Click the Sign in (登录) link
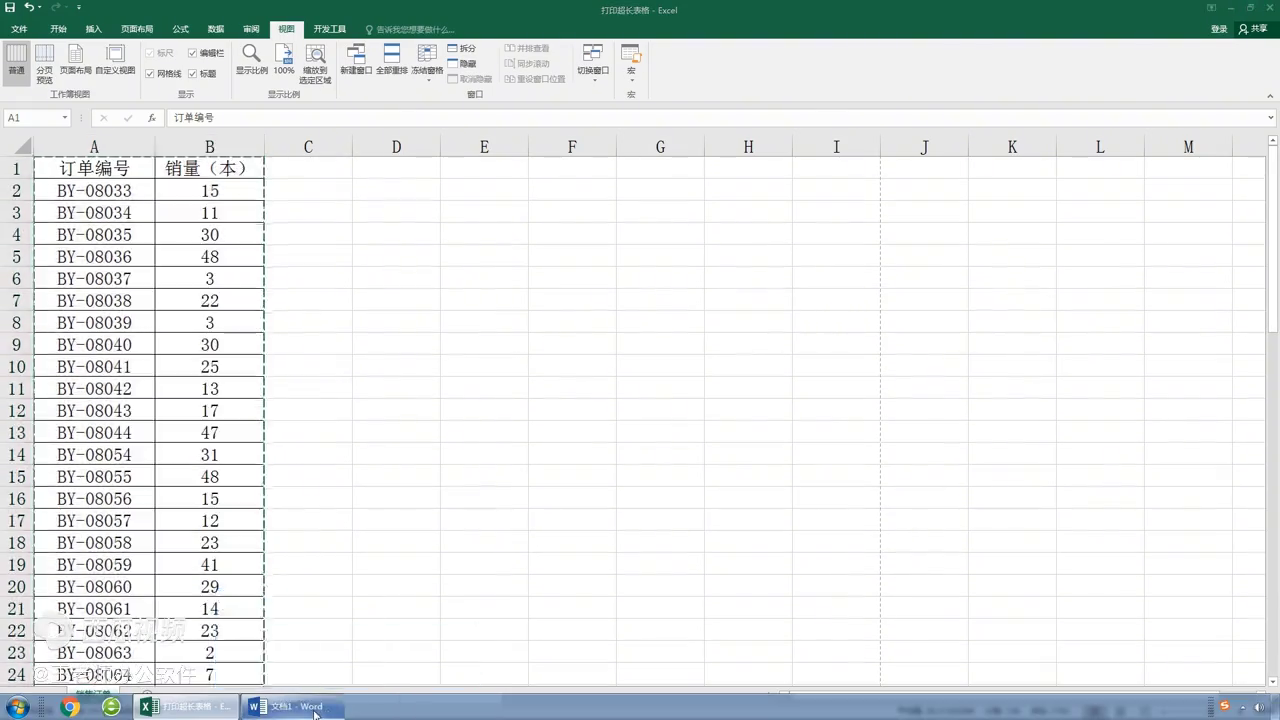 [1219, 29]
